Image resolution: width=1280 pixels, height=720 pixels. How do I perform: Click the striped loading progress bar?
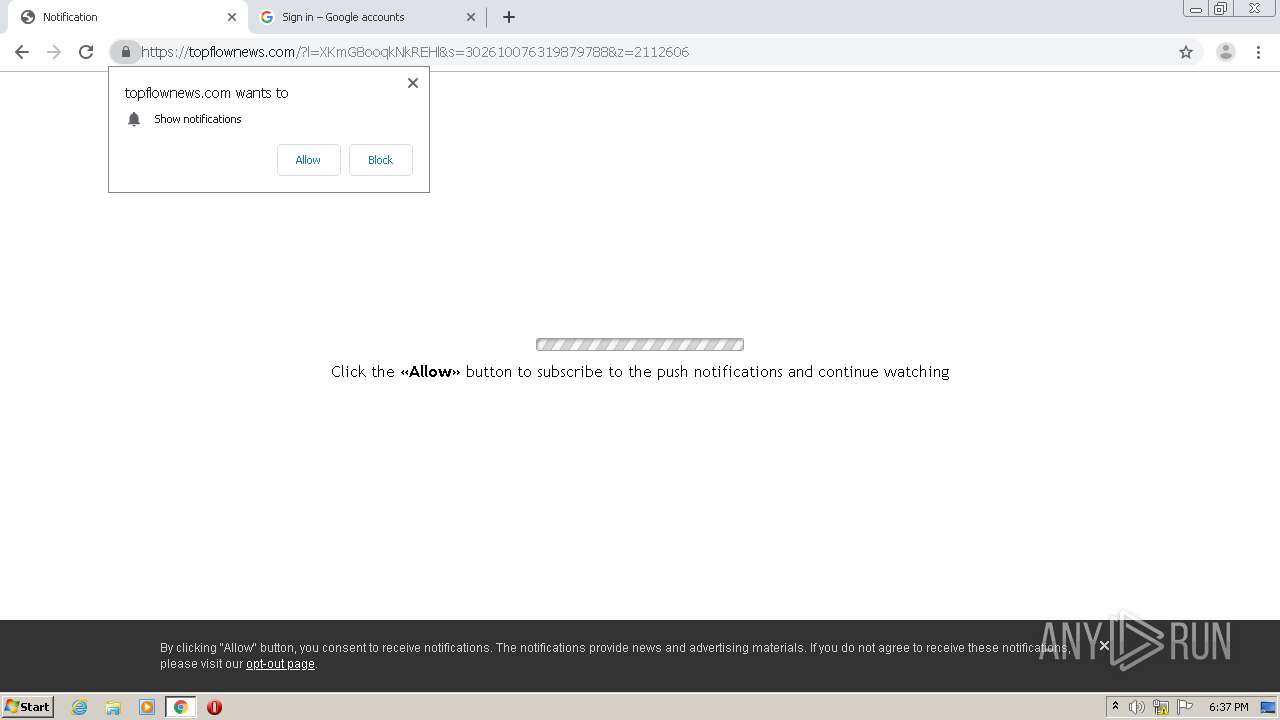pyautogui.click(x=640, y=345)
